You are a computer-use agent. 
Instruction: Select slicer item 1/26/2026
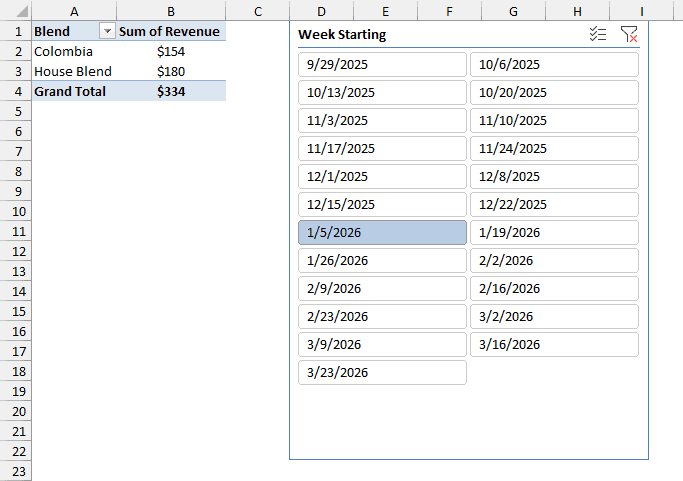point(382,261)
